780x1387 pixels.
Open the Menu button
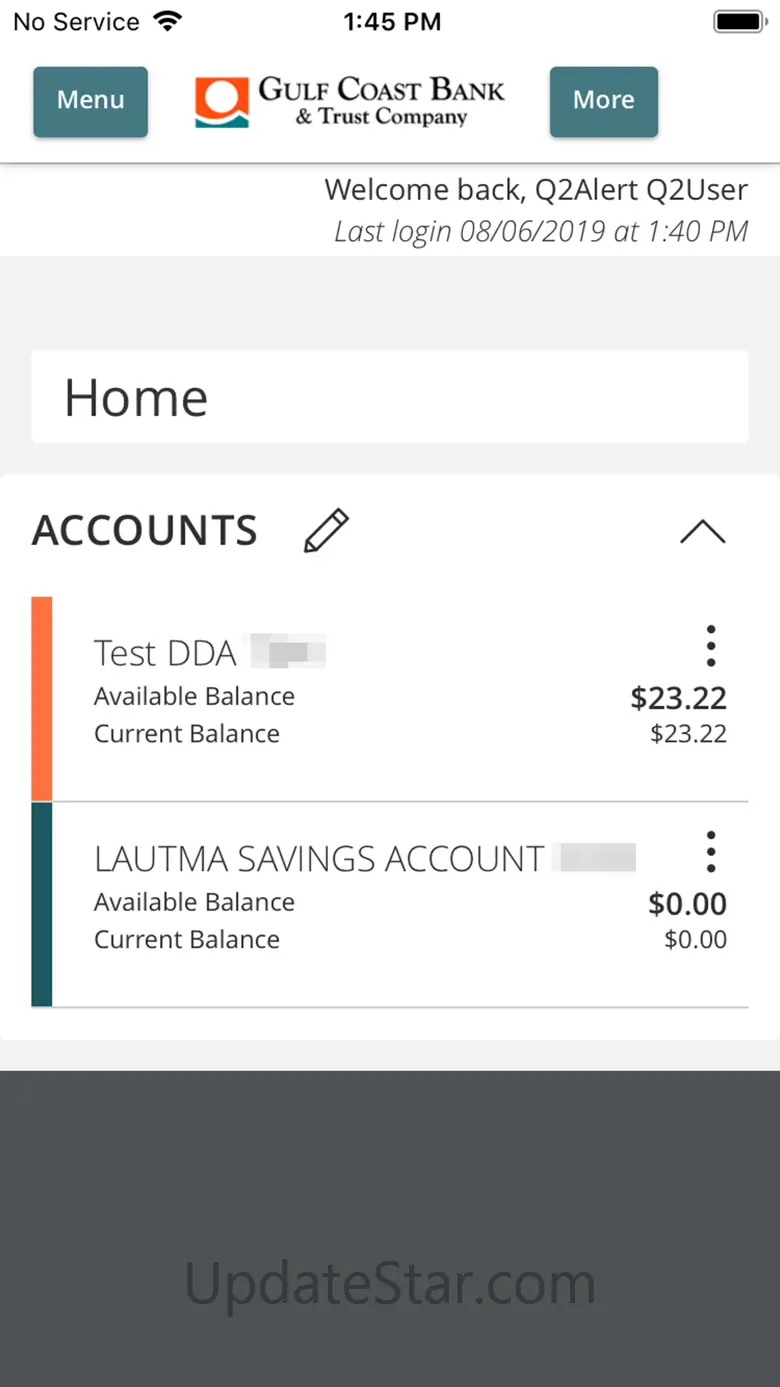[x=90, y=101]
